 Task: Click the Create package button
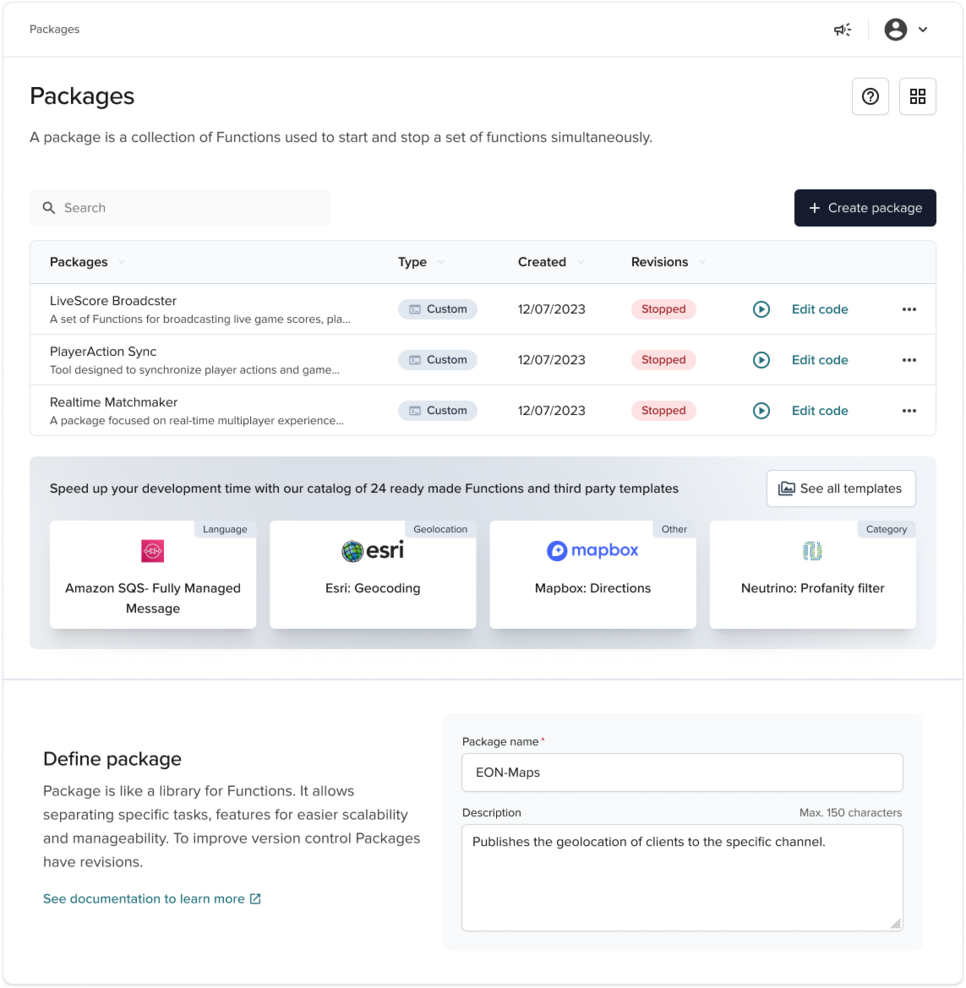point(864,208)
